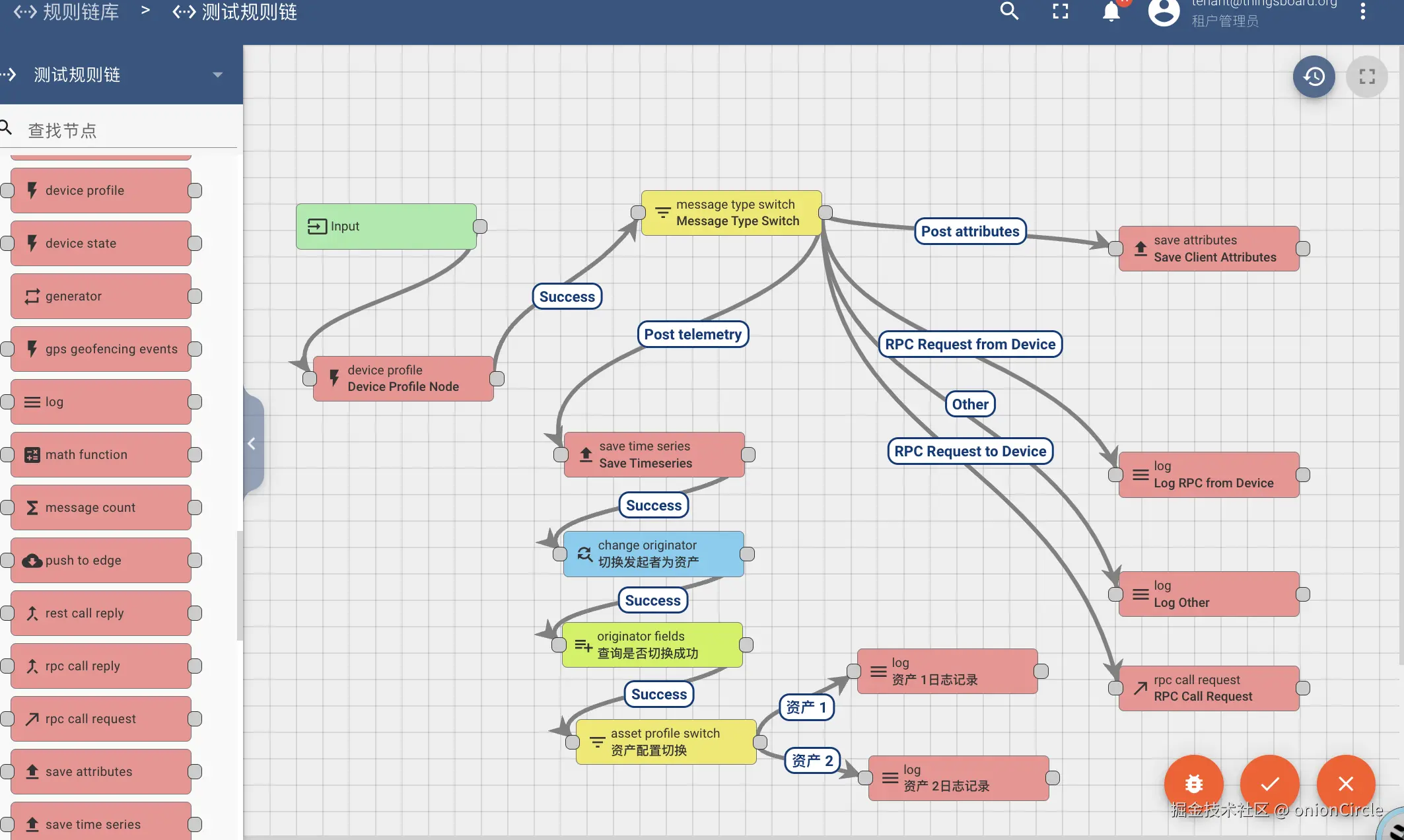
Task: Open the user account avatar icon
Action: [1164, 12]
